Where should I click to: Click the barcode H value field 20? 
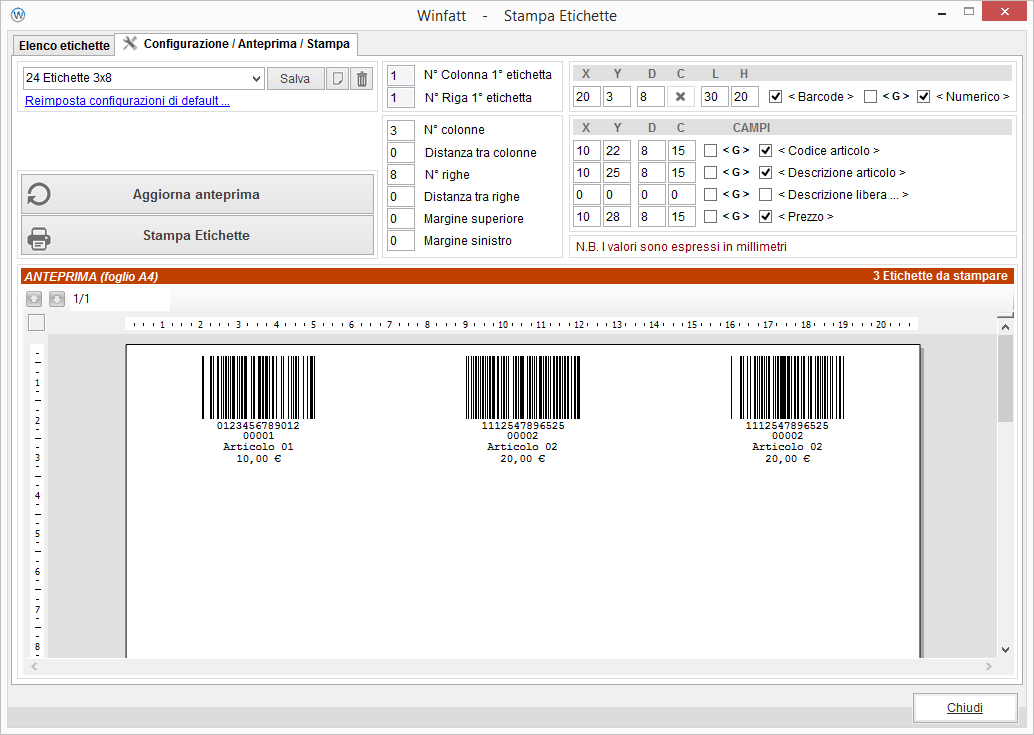745,97
